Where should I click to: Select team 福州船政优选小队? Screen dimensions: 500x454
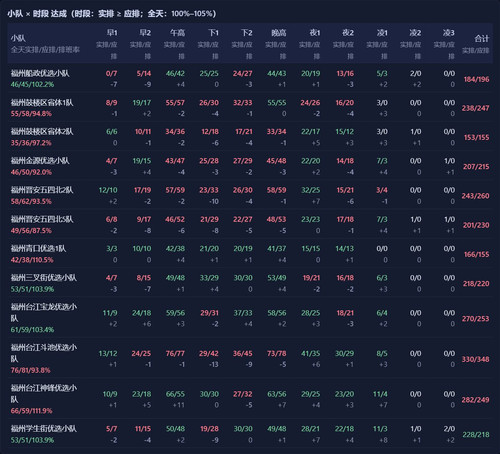(x=40, y=73)
